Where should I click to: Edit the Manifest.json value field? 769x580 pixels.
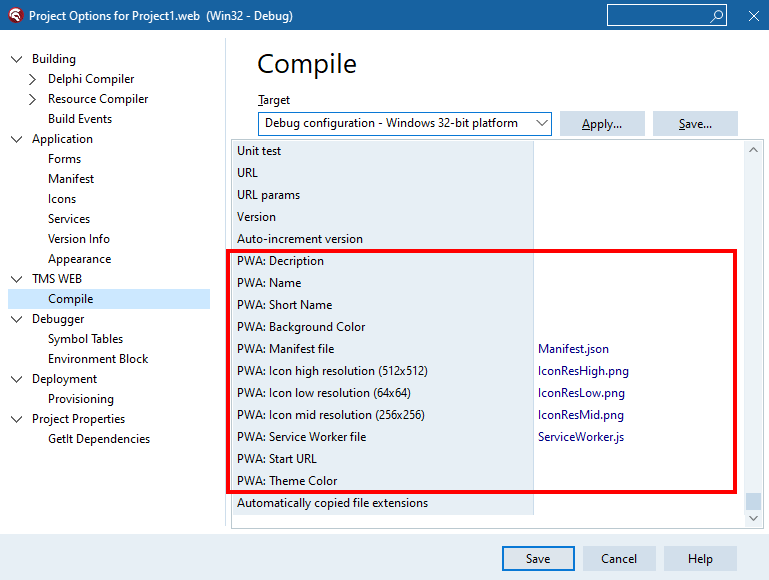click(634, 349)
